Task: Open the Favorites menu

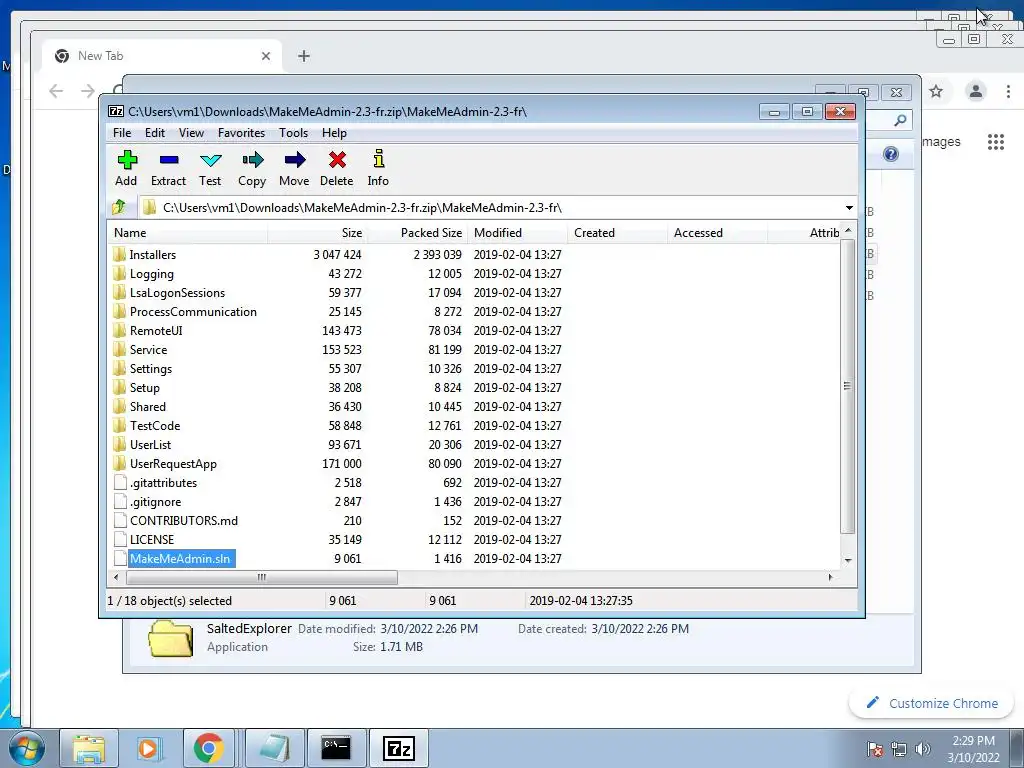Action: [x=242, y=133]
